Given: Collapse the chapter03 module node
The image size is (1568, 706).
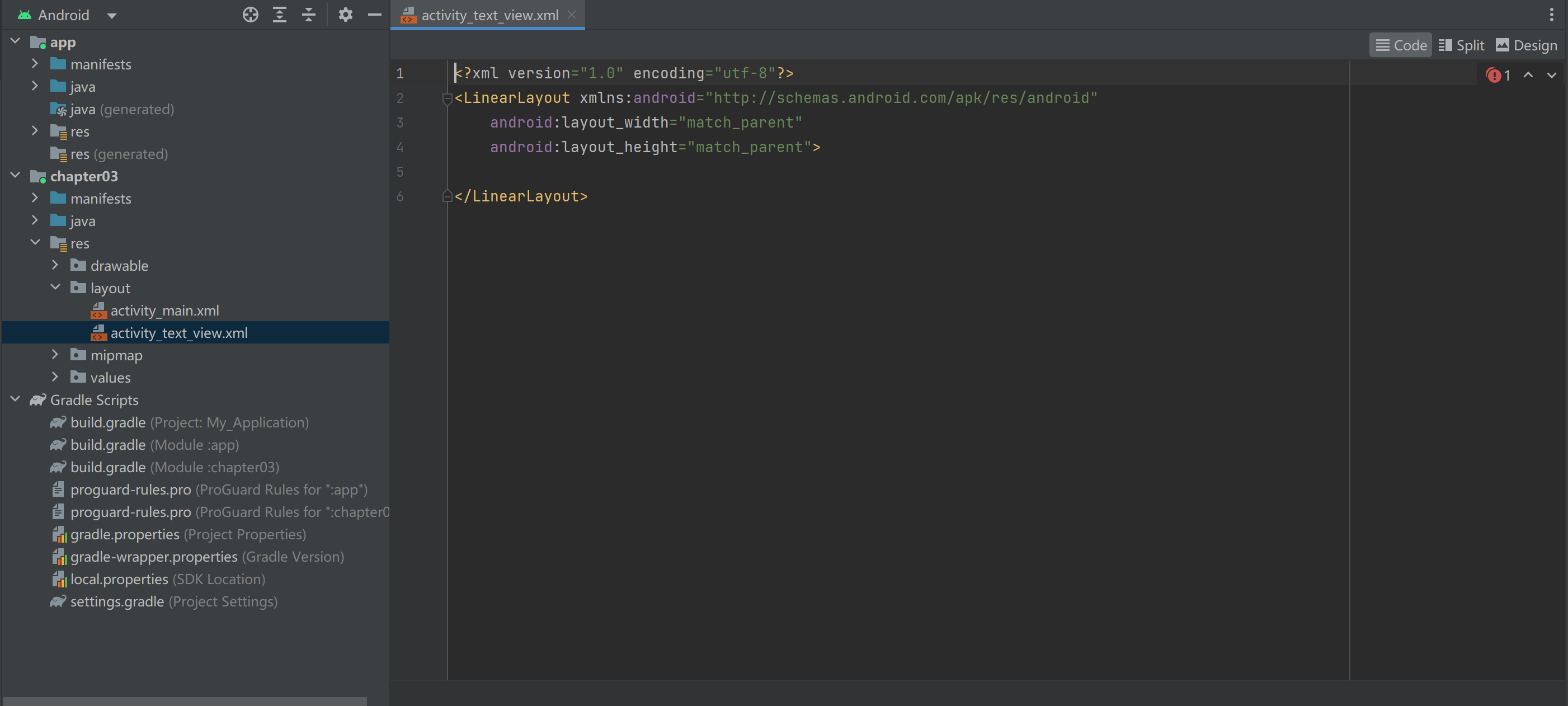Looking at the screenshot, I should coord(15,175).
